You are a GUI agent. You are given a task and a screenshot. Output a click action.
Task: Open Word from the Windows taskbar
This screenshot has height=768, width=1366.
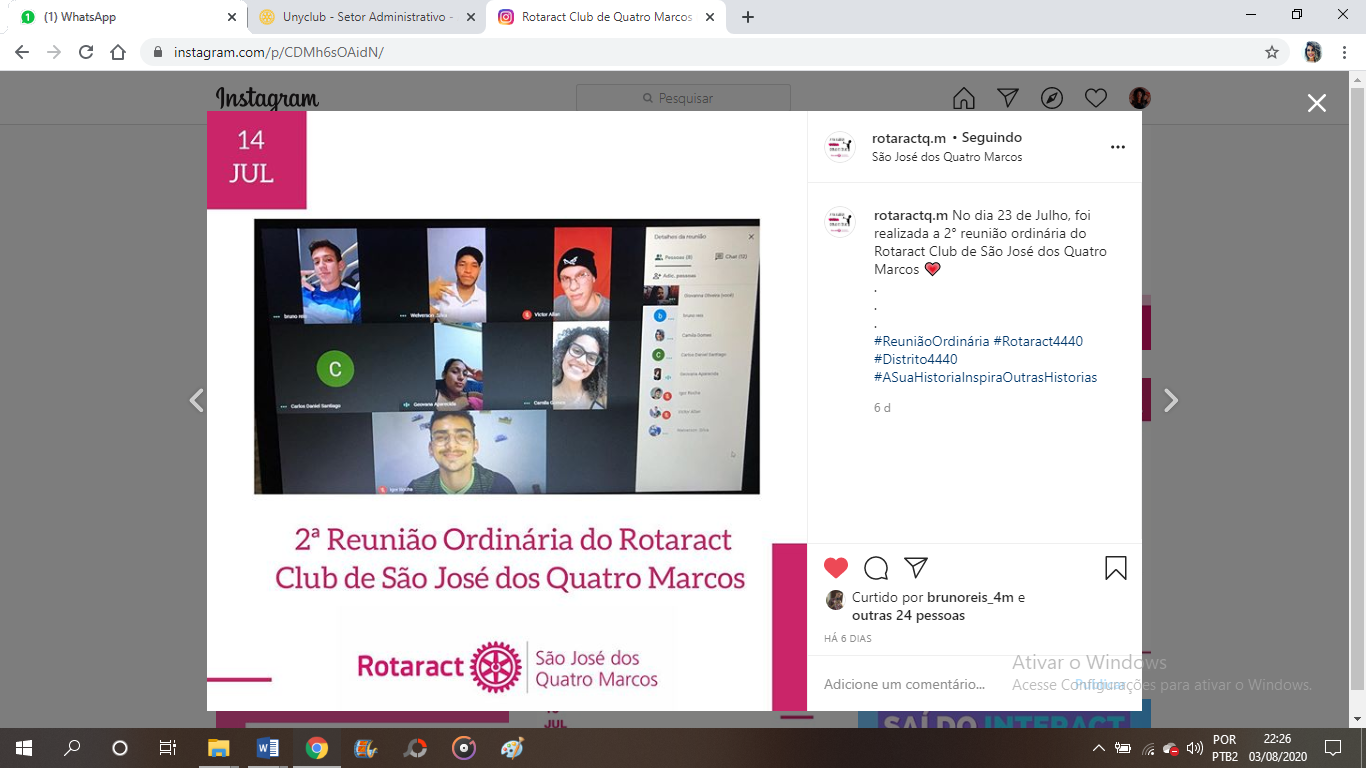267,748
